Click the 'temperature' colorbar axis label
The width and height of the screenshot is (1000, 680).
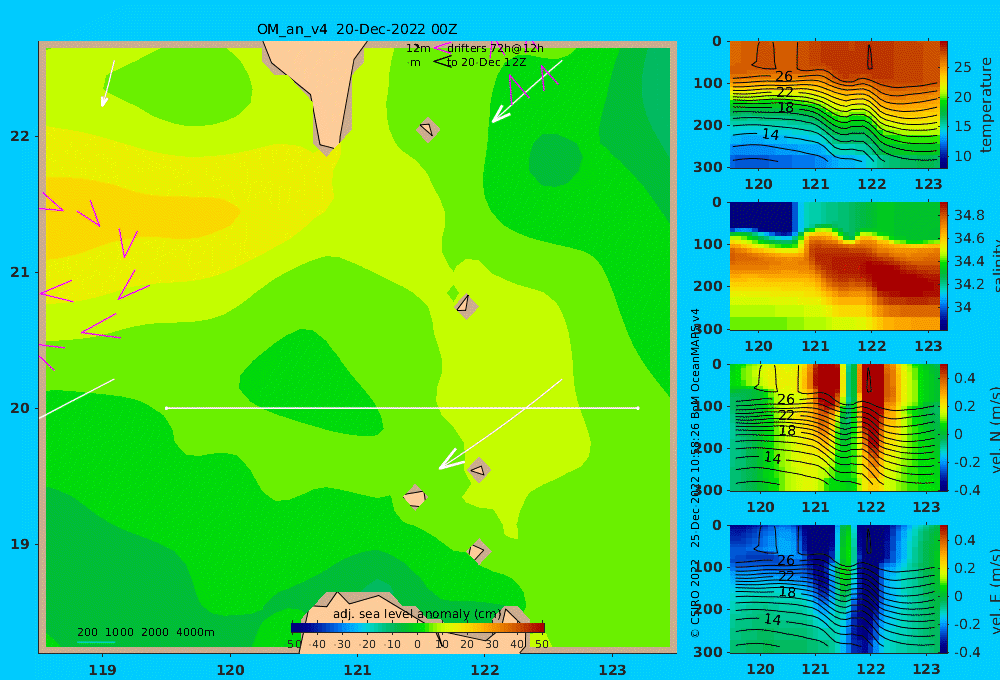(986, 105)
